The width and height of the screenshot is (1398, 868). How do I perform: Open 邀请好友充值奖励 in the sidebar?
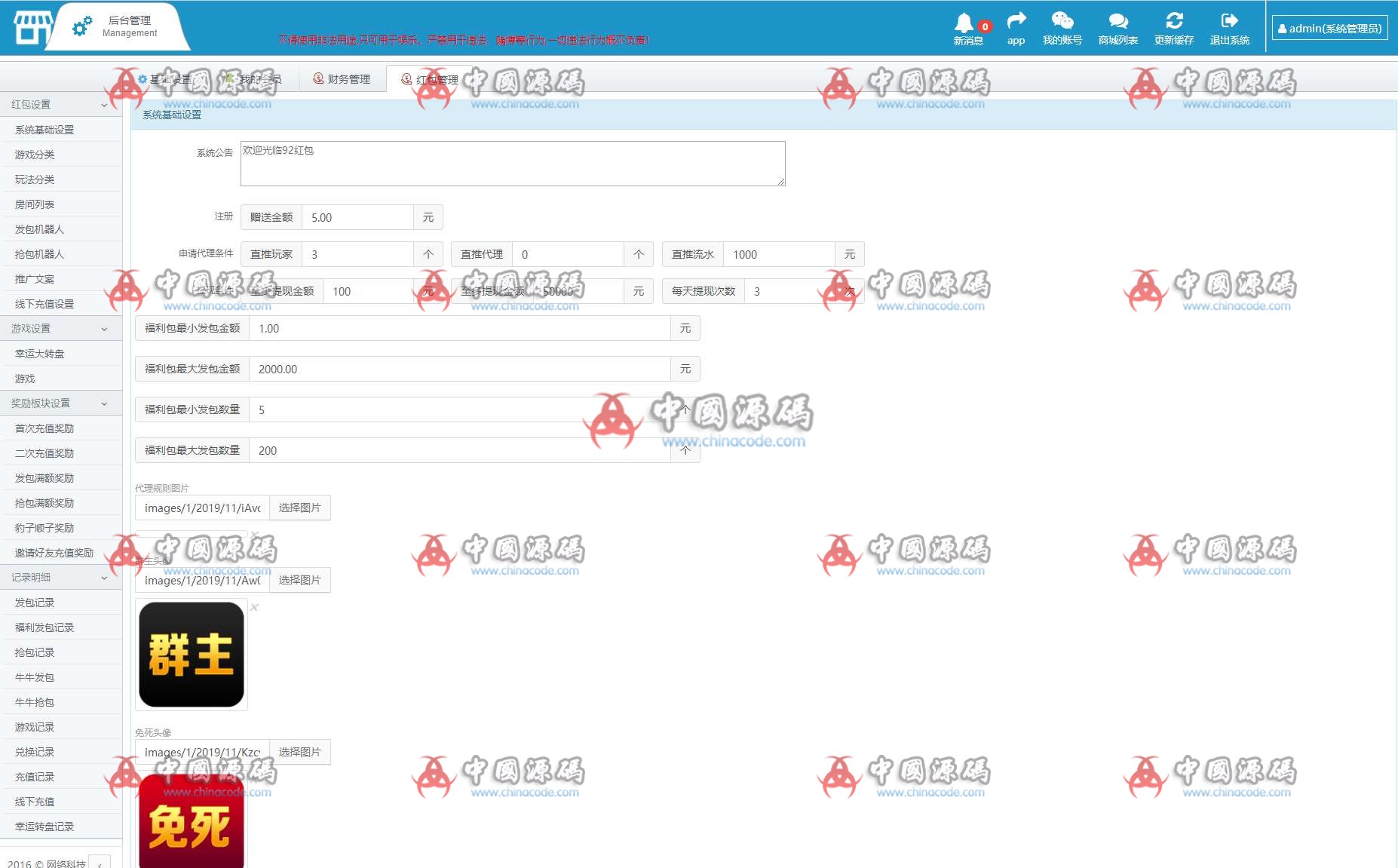click(61, 553)
